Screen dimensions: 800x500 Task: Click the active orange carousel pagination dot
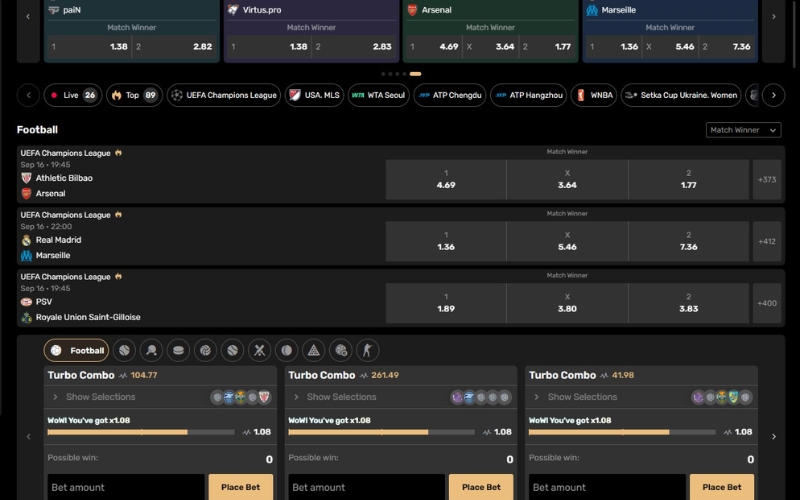point(415,74)
